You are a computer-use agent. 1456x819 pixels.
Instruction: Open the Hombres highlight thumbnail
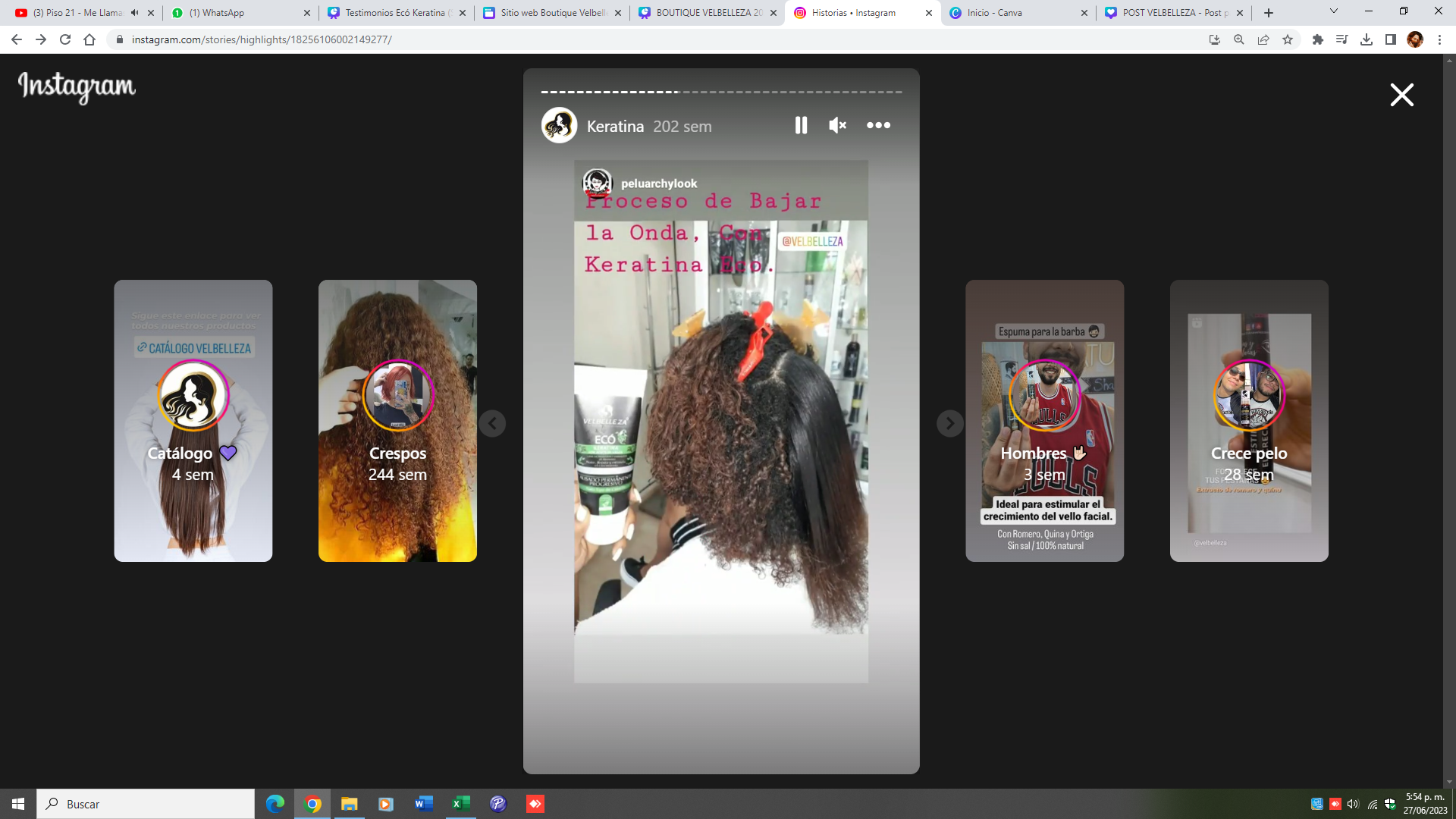coord(1044,420)
